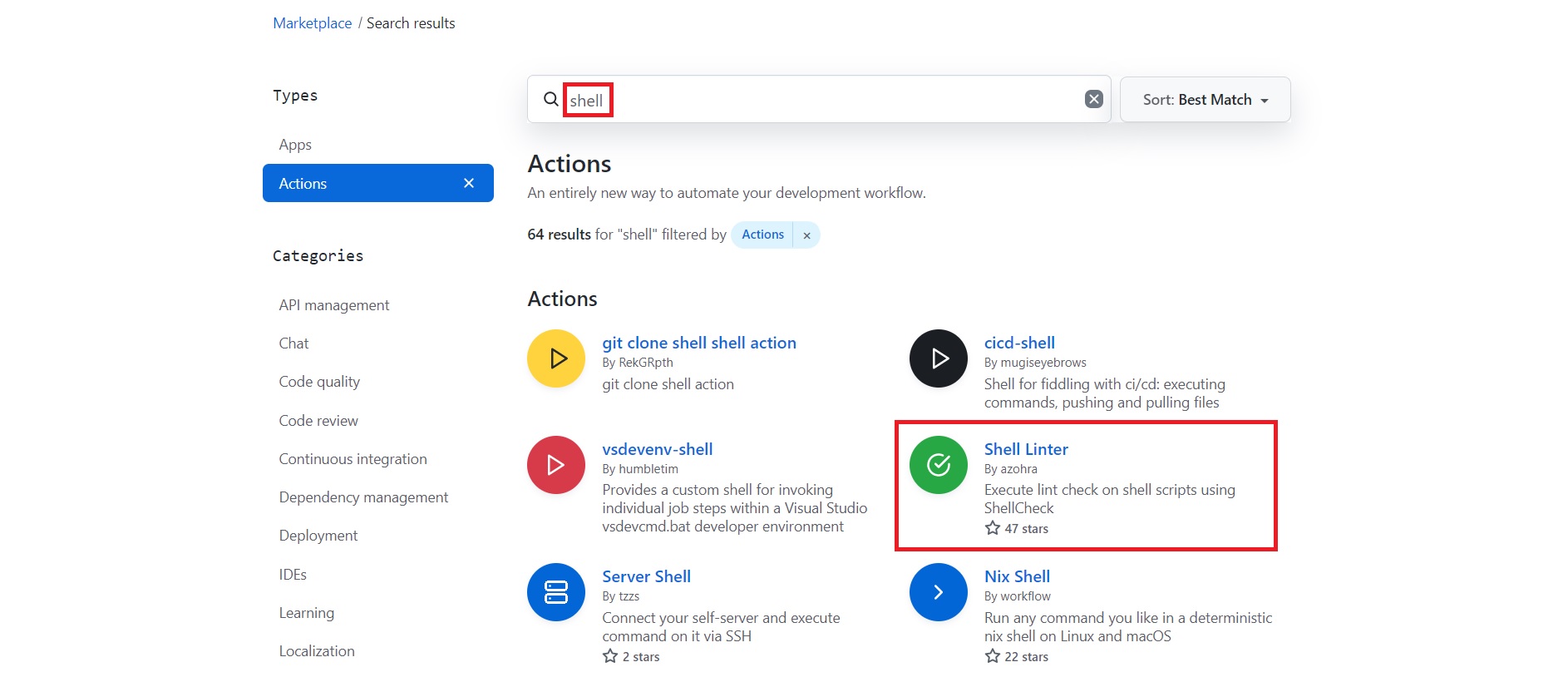Screen dimensions: 1568x677
Task: Click 'By RekGRpth' author text
Action: coord(638,363)
